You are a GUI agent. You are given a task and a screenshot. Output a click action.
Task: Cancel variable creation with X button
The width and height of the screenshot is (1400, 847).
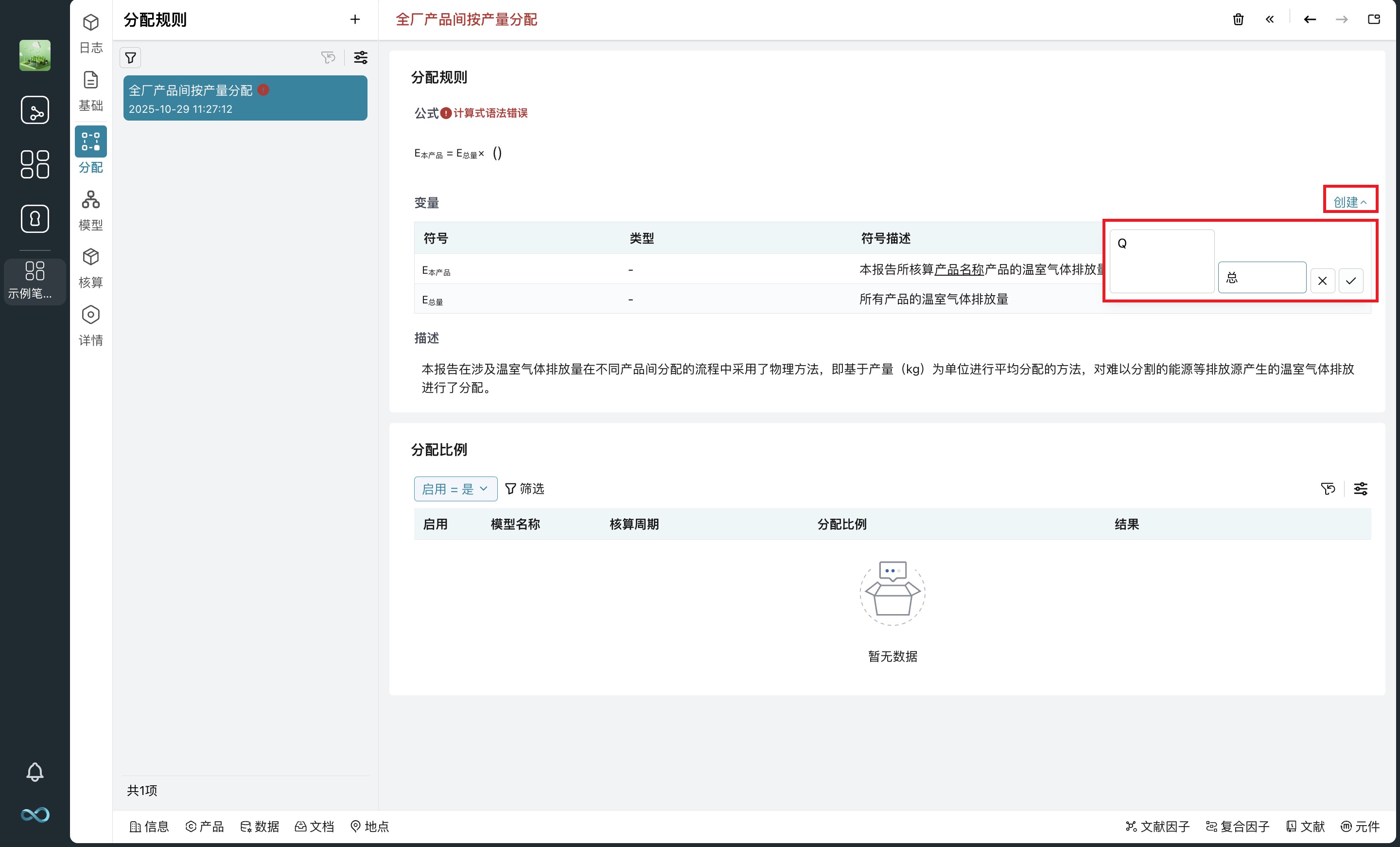(1322, 280)
